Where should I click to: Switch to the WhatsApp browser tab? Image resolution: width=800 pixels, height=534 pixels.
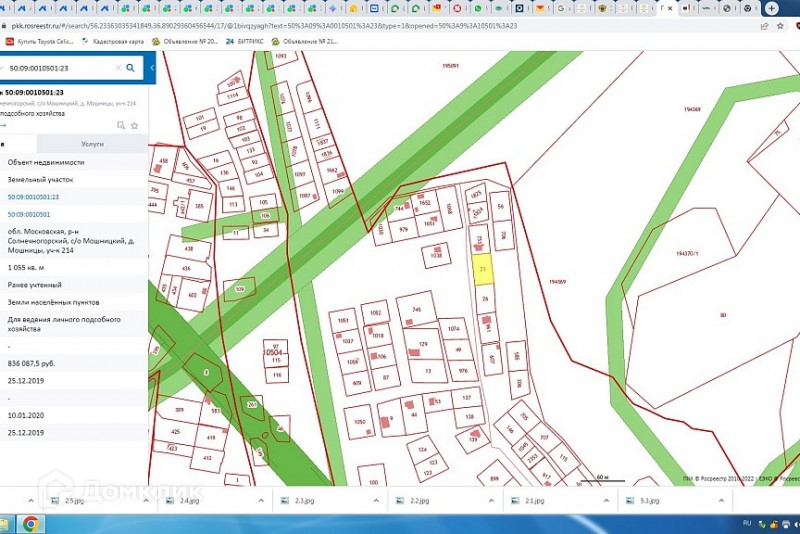click(x=478, y=8)
